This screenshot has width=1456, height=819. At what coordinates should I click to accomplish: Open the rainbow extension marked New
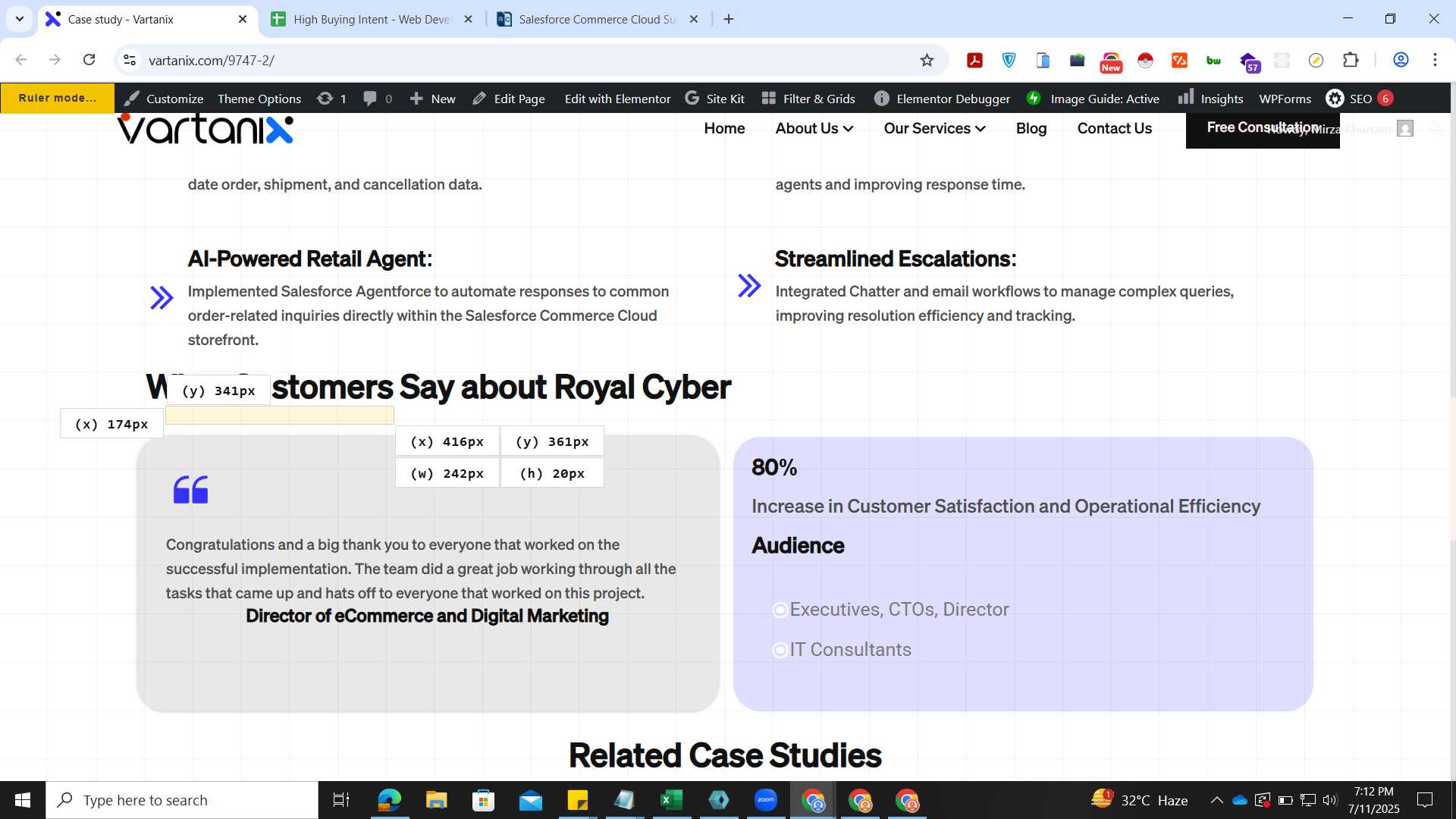(x=1111, y=61)
